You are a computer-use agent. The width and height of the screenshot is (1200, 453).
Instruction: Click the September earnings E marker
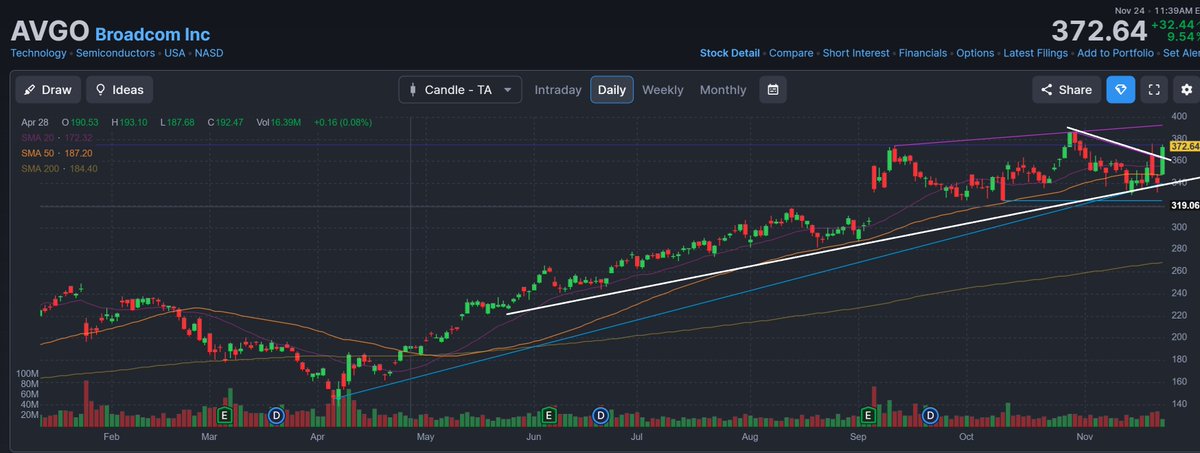pos(868,414)
